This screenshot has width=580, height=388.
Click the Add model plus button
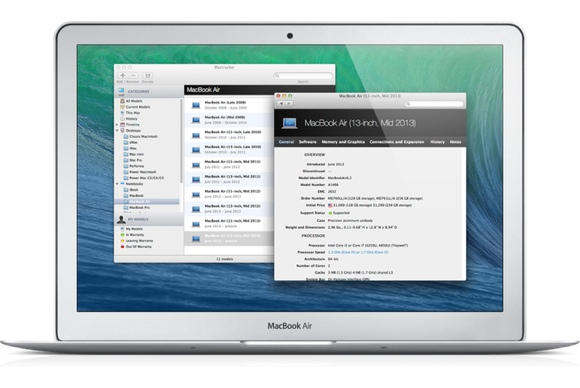pos(122,75)
